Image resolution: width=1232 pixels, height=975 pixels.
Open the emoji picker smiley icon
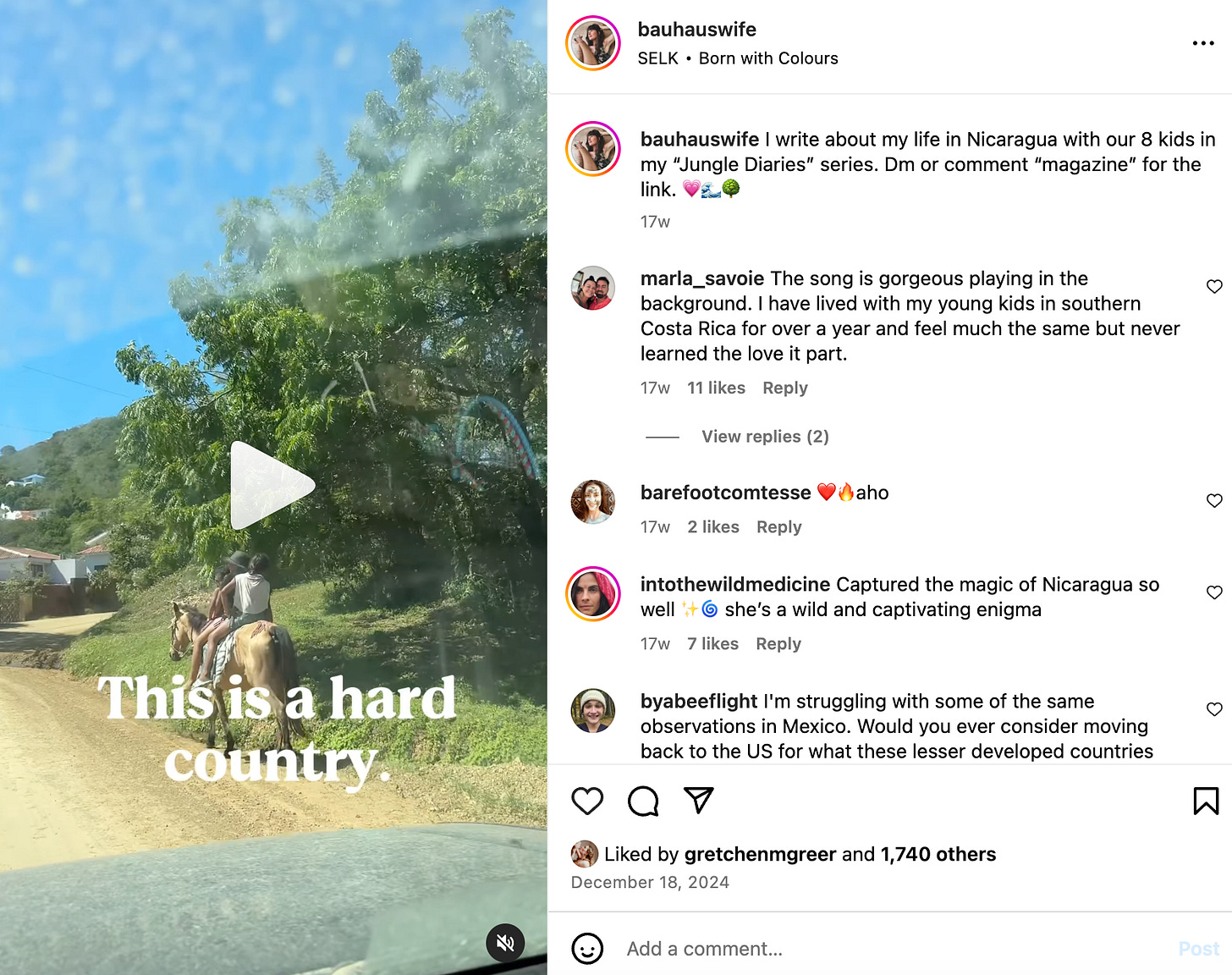587,949
